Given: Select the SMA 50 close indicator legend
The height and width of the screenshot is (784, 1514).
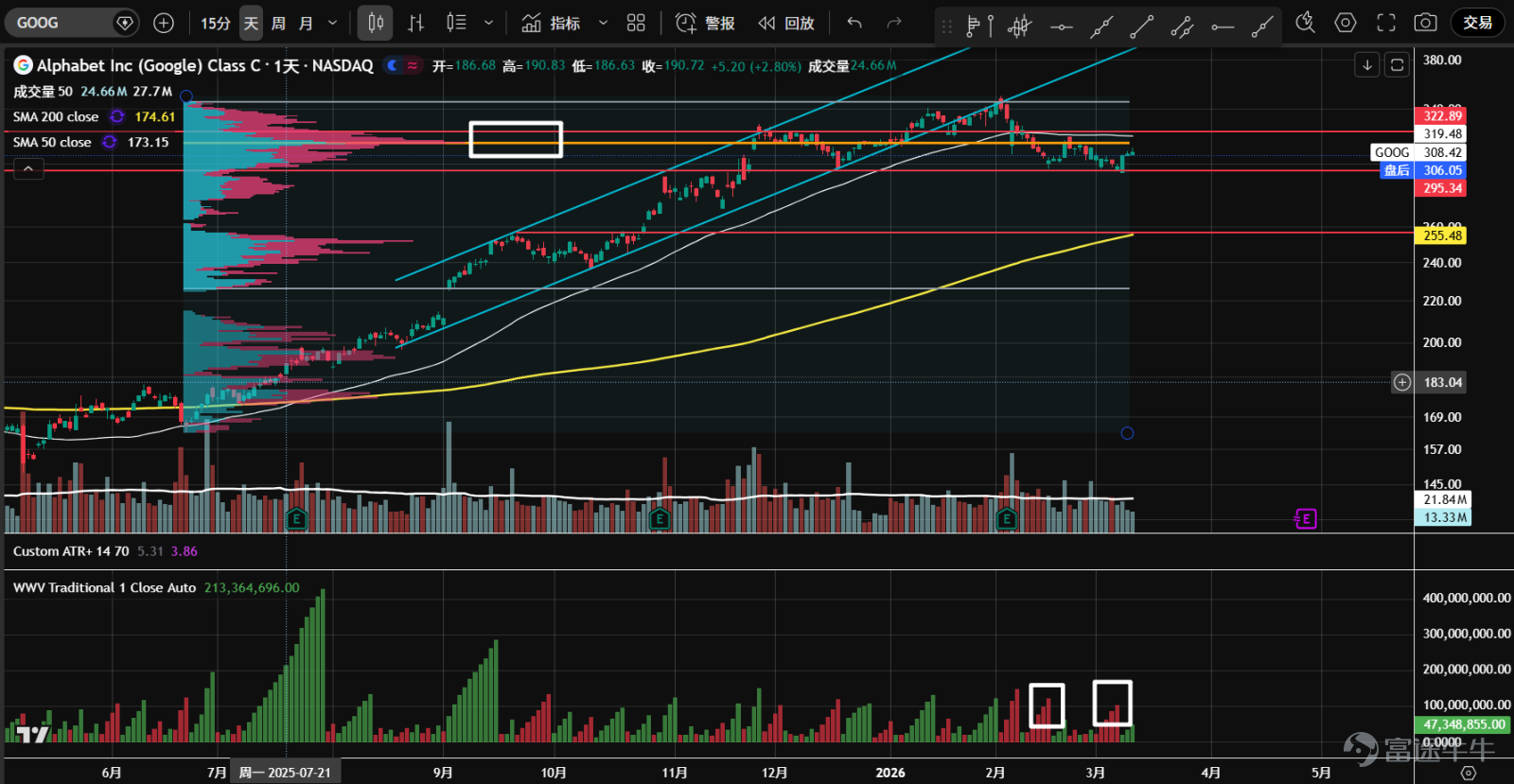Looking at the screenshot, I should [52, 143].
